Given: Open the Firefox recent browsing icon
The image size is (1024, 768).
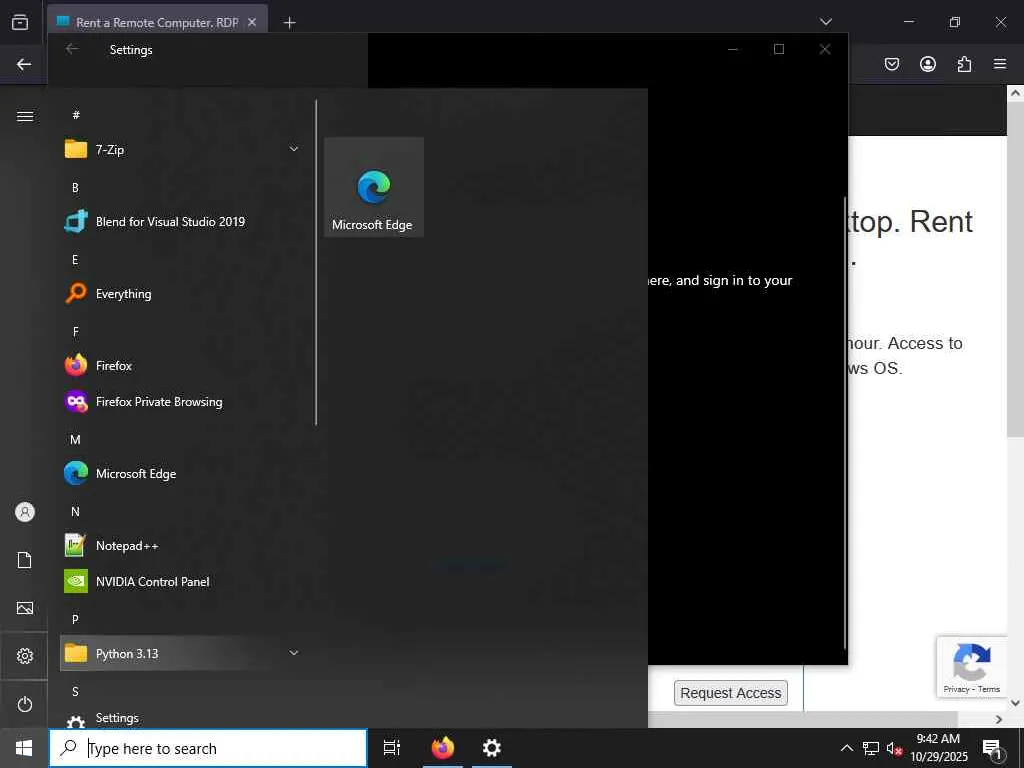Looking at the screenshot, I should 20,22.
